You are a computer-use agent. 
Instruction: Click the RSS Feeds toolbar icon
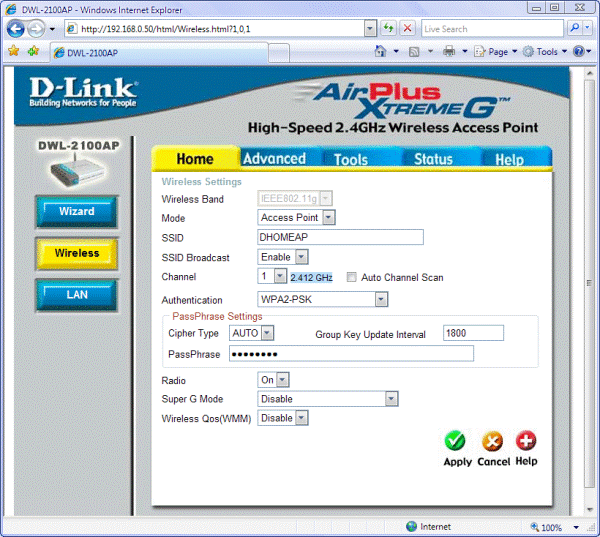click(x=414, y=52)
